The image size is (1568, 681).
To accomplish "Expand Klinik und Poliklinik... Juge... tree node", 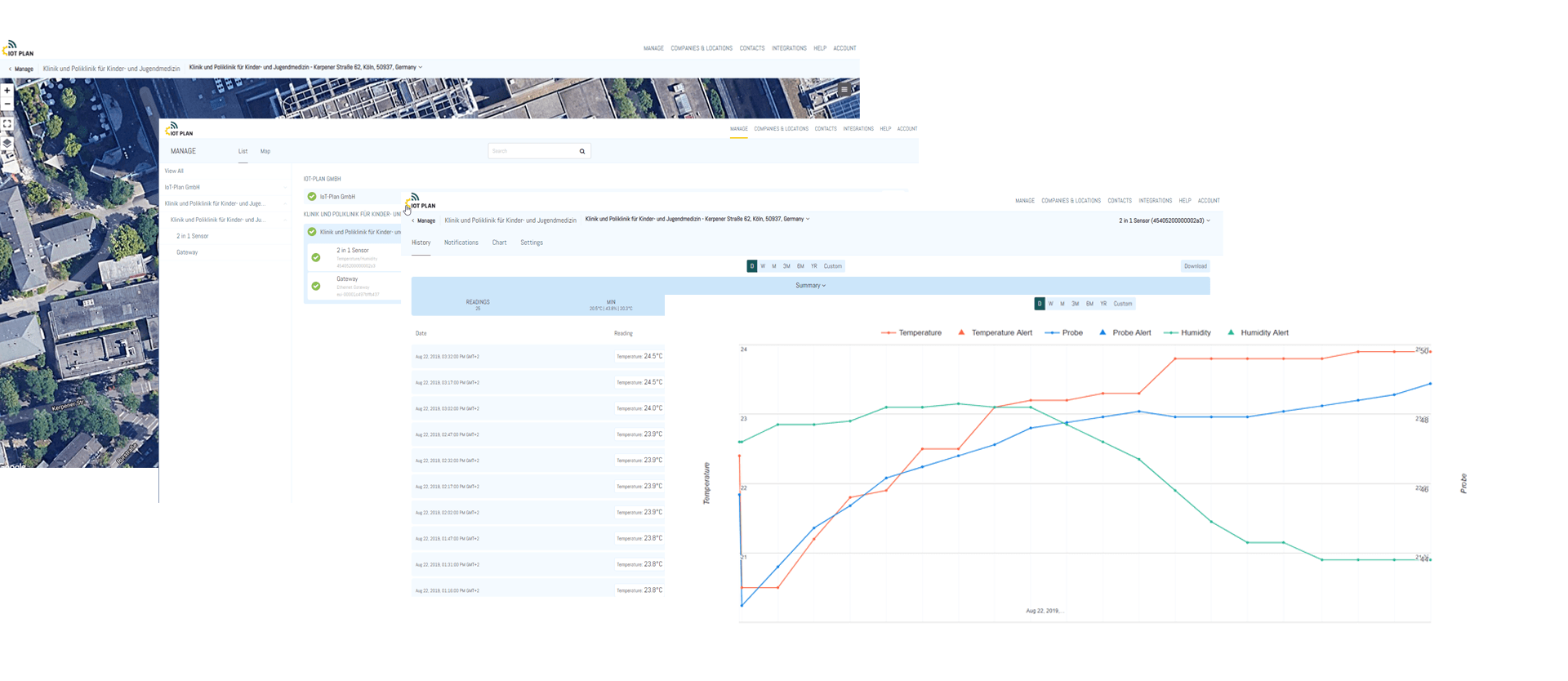I will coord(285,204).
